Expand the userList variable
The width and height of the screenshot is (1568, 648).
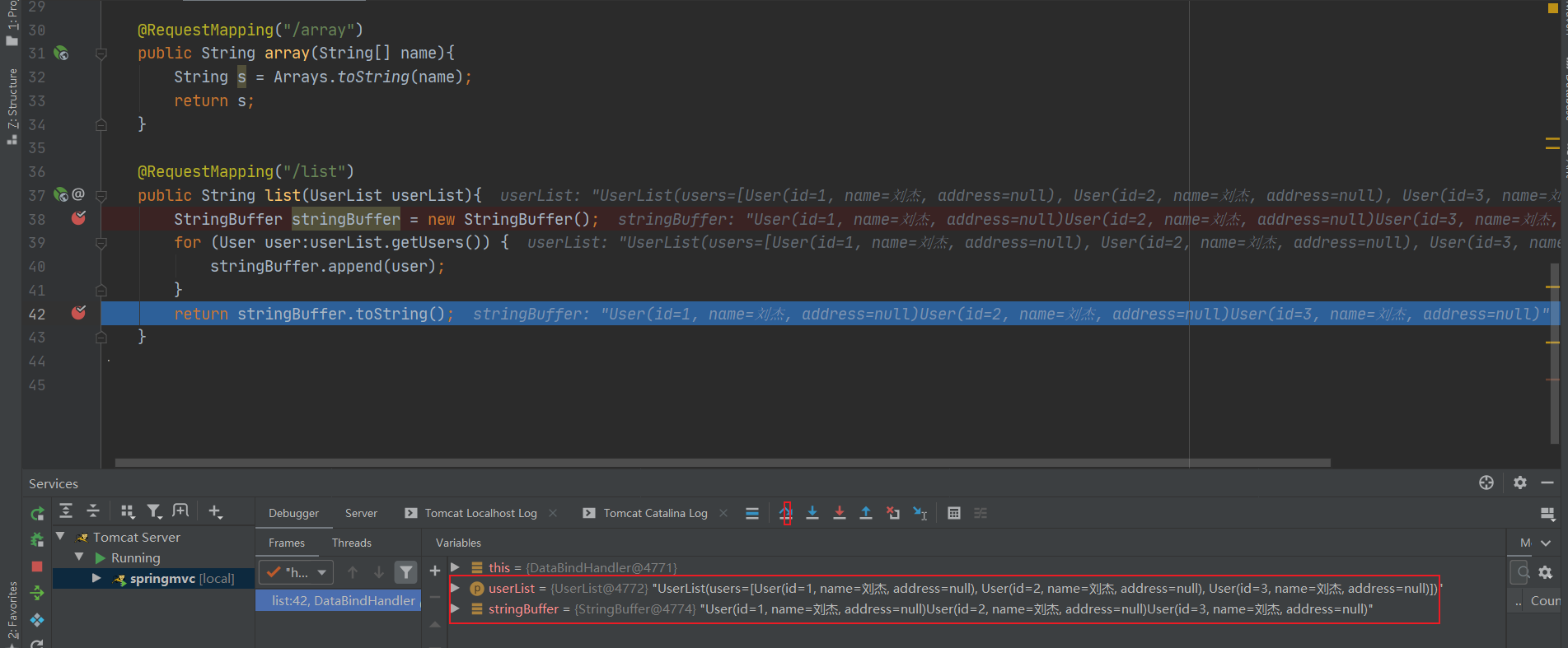[455, 588]
